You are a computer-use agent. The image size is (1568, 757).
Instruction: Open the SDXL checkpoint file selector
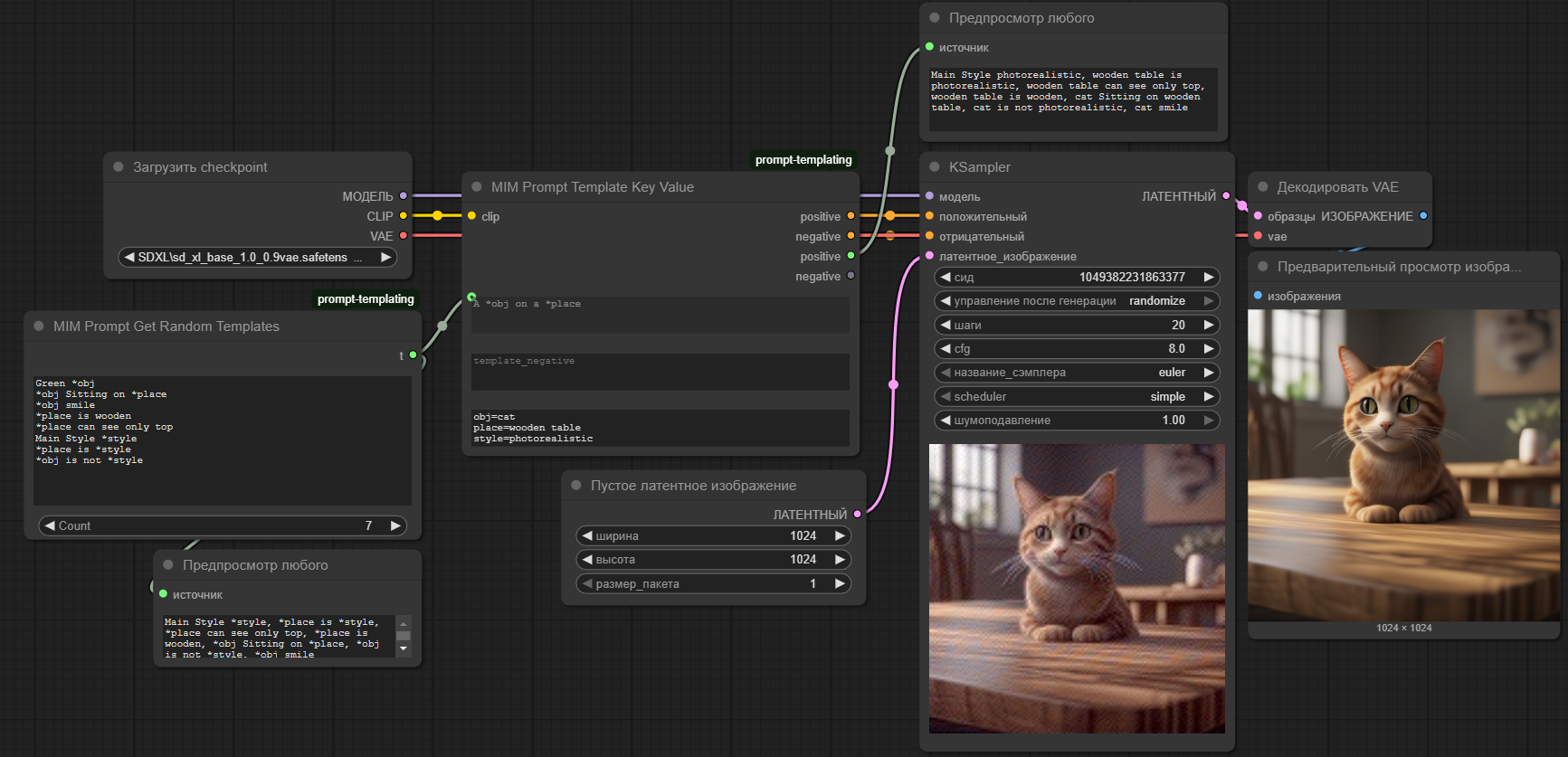click(x=258, y=258)
